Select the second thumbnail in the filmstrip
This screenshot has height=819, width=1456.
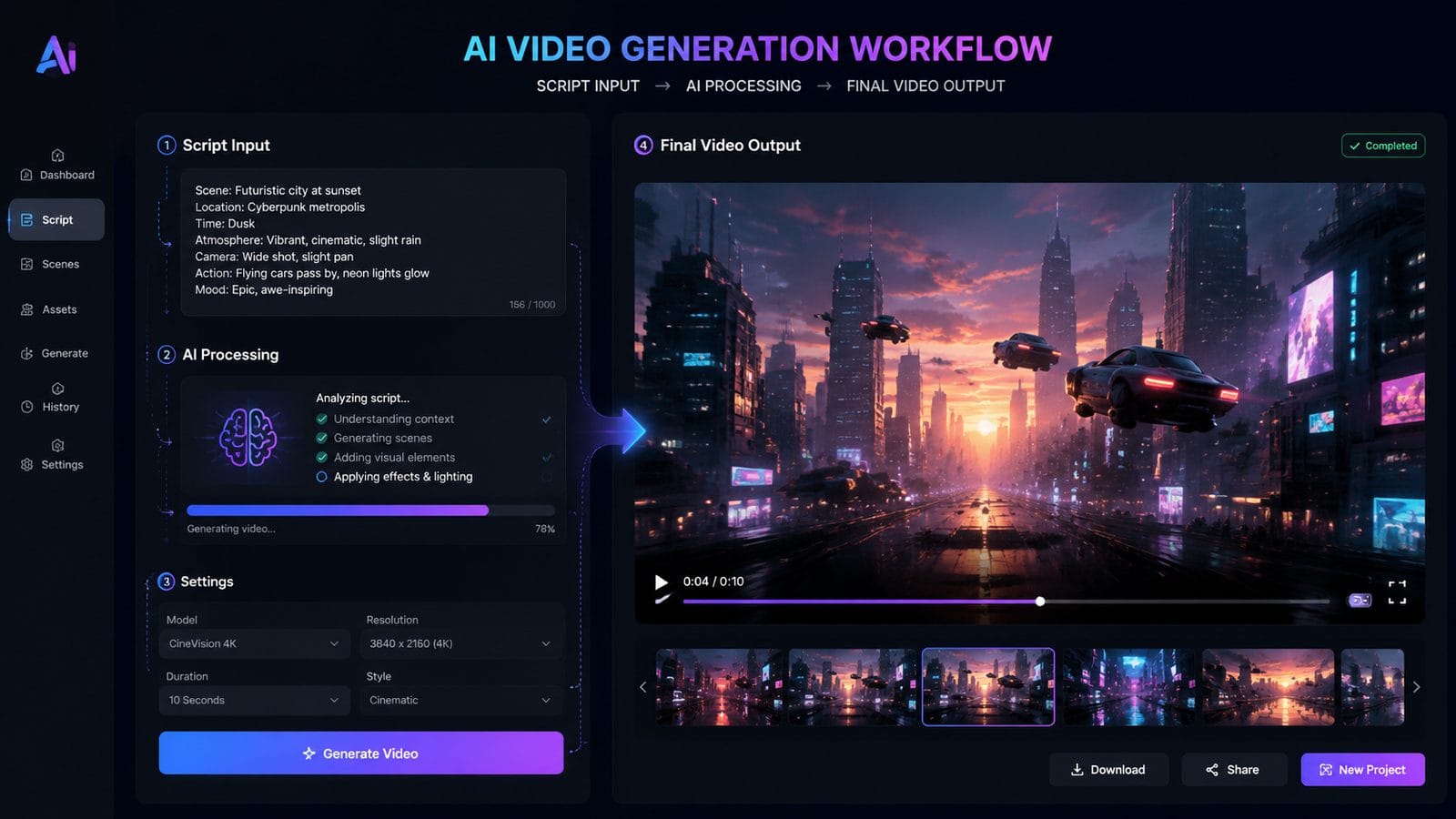coord(853,687)
